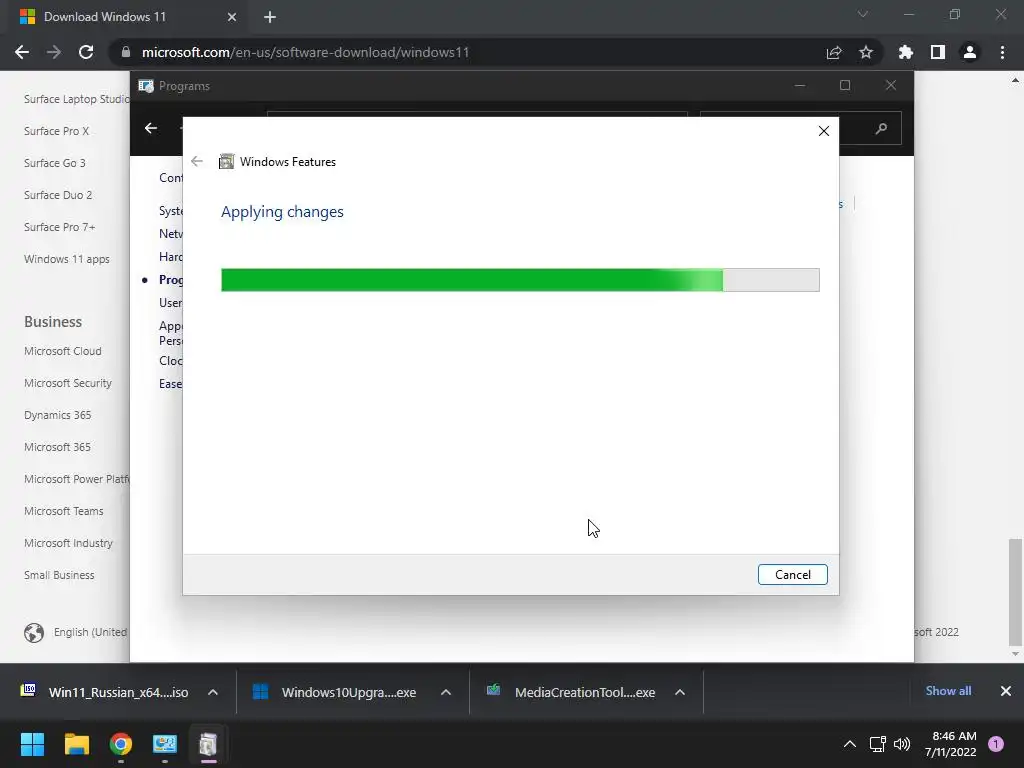Viewport: 1024px width, 768px height.
Task: Open Microsoft 365 link
Action: (x=57, y=447)
